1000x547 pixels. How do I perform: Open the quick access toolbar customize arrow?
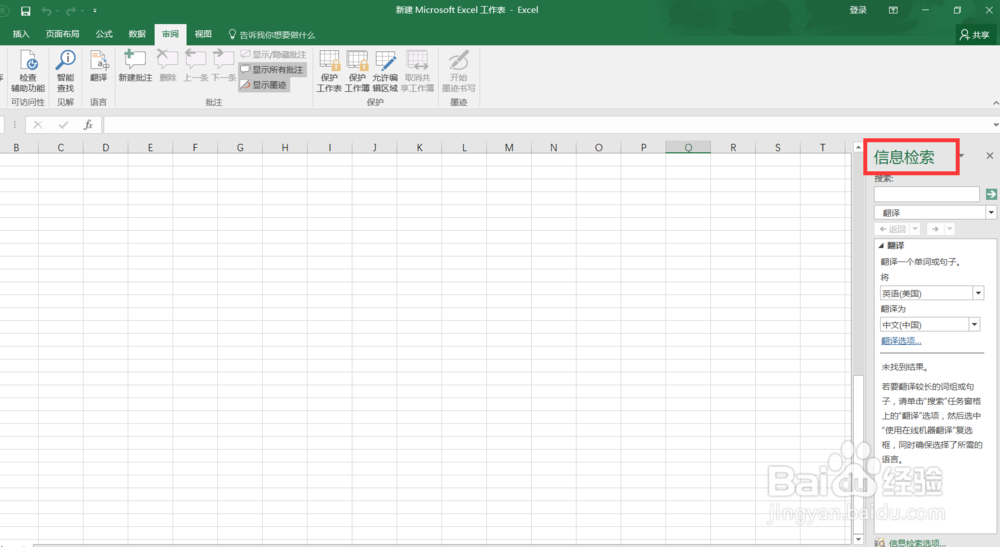[x=95, y=11]
